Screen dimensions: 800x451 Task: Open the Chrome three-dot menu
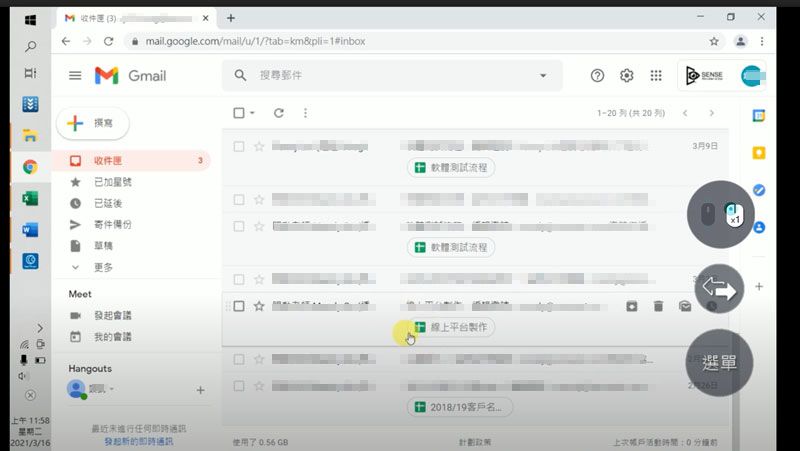point(762,41)
